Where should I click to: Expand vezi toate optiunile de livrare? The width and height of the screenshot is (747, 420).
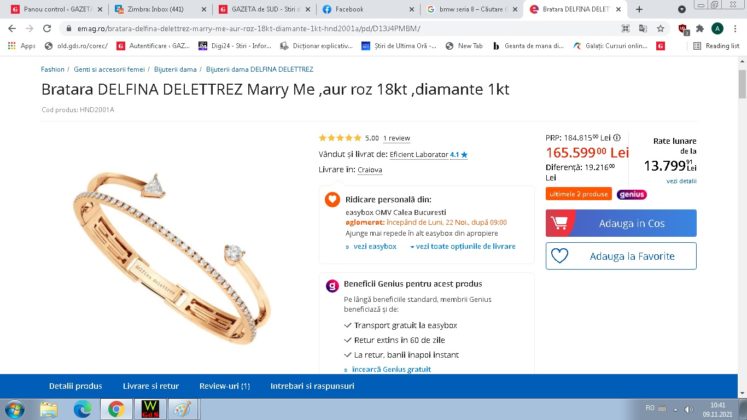point(463,246)
